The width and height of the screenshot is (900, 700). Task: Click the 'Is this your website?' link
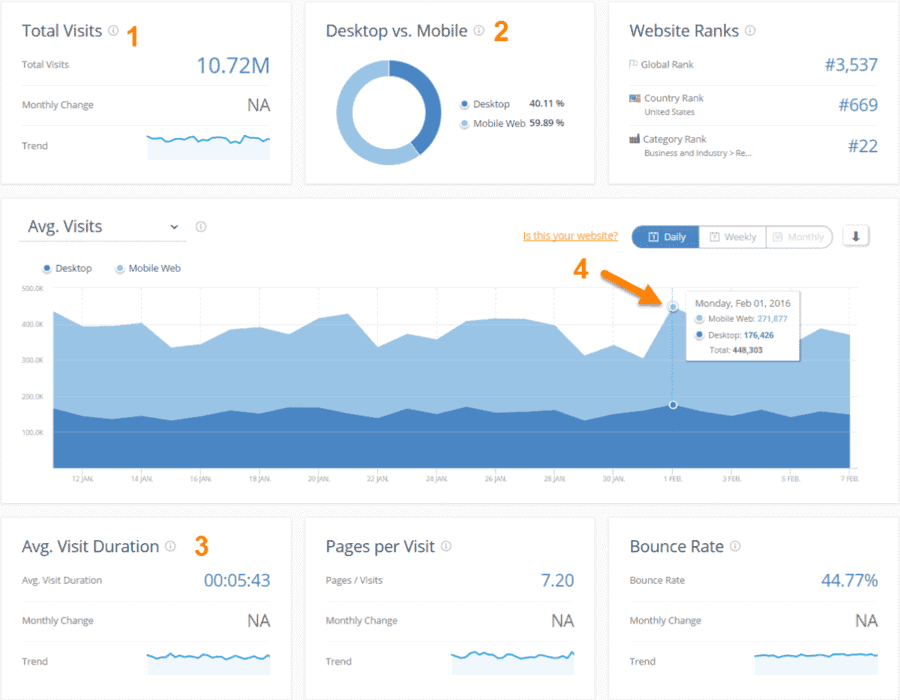(570, 235)
